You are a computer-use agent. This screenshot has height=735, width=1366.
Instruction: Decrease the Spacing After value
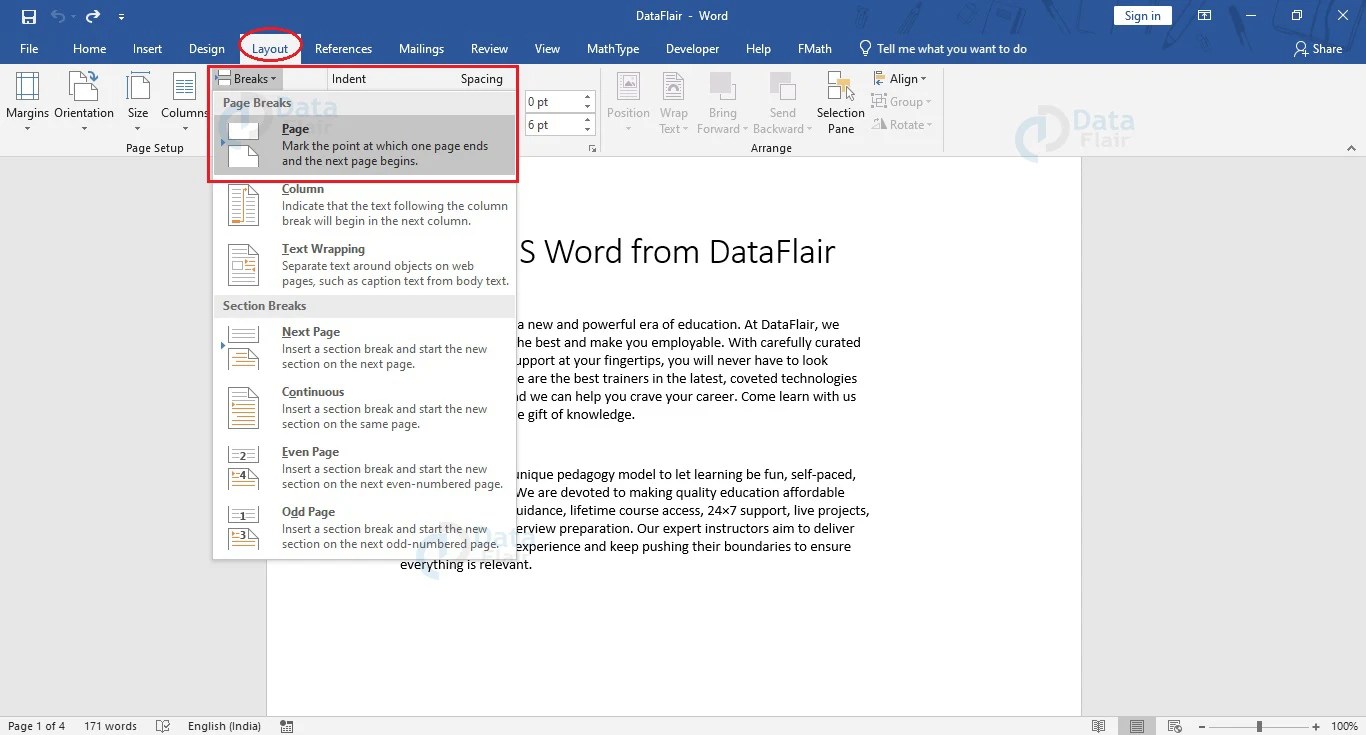[x=588, y=130]
